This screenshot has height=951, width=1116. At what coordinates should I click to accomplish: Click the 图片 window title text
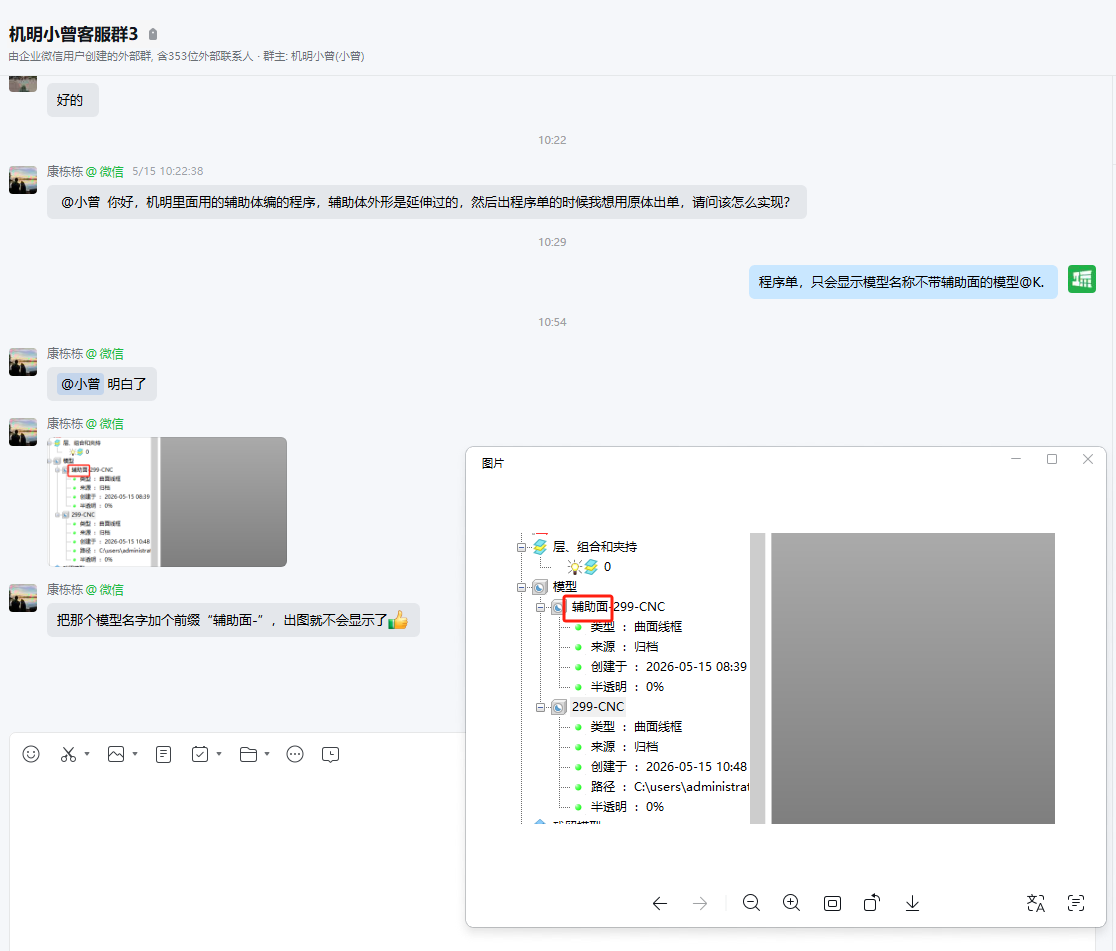(493, 463)
